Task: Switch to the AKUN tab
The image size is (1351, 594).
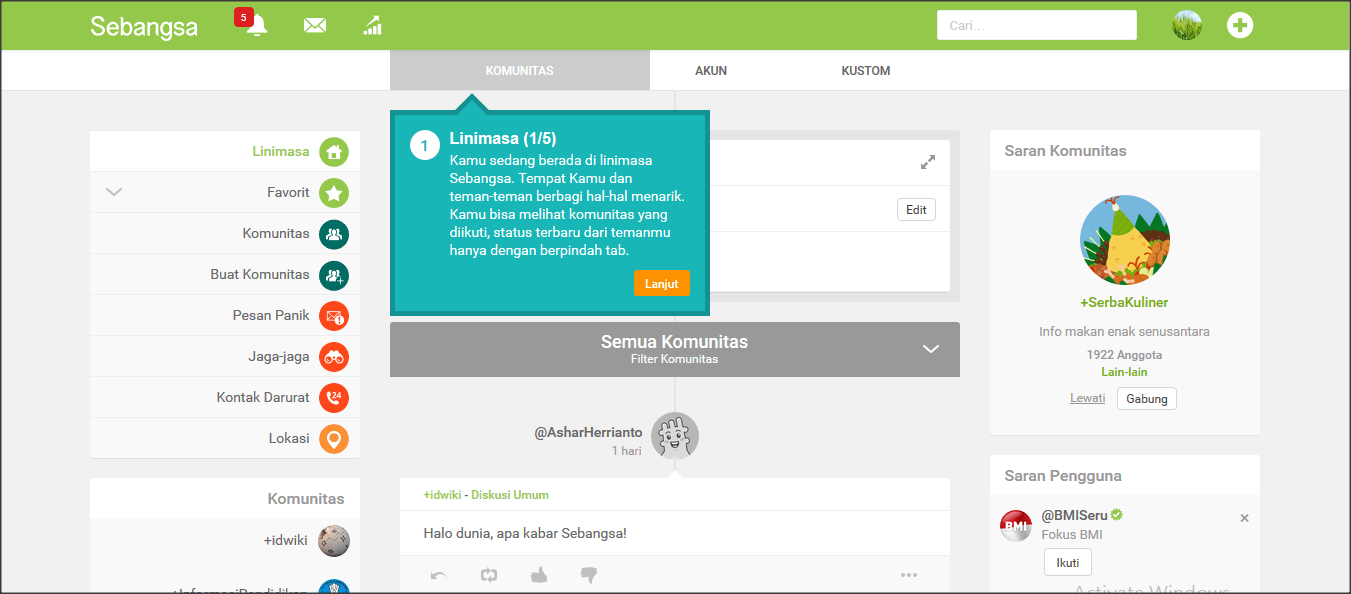Action: 711,71
